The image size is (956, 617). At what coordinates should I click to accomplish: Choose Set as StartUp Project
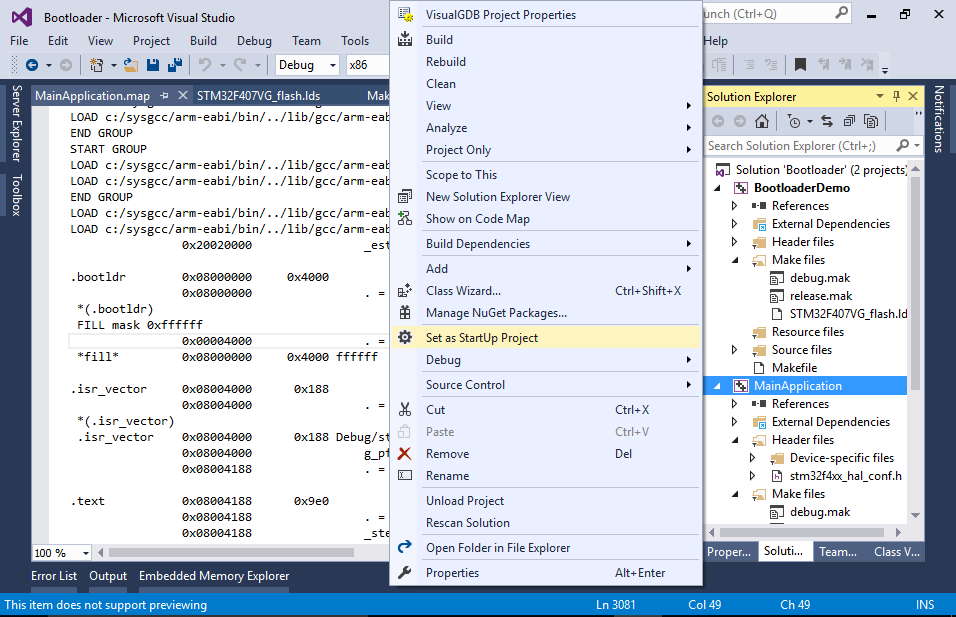coord(545,337)
